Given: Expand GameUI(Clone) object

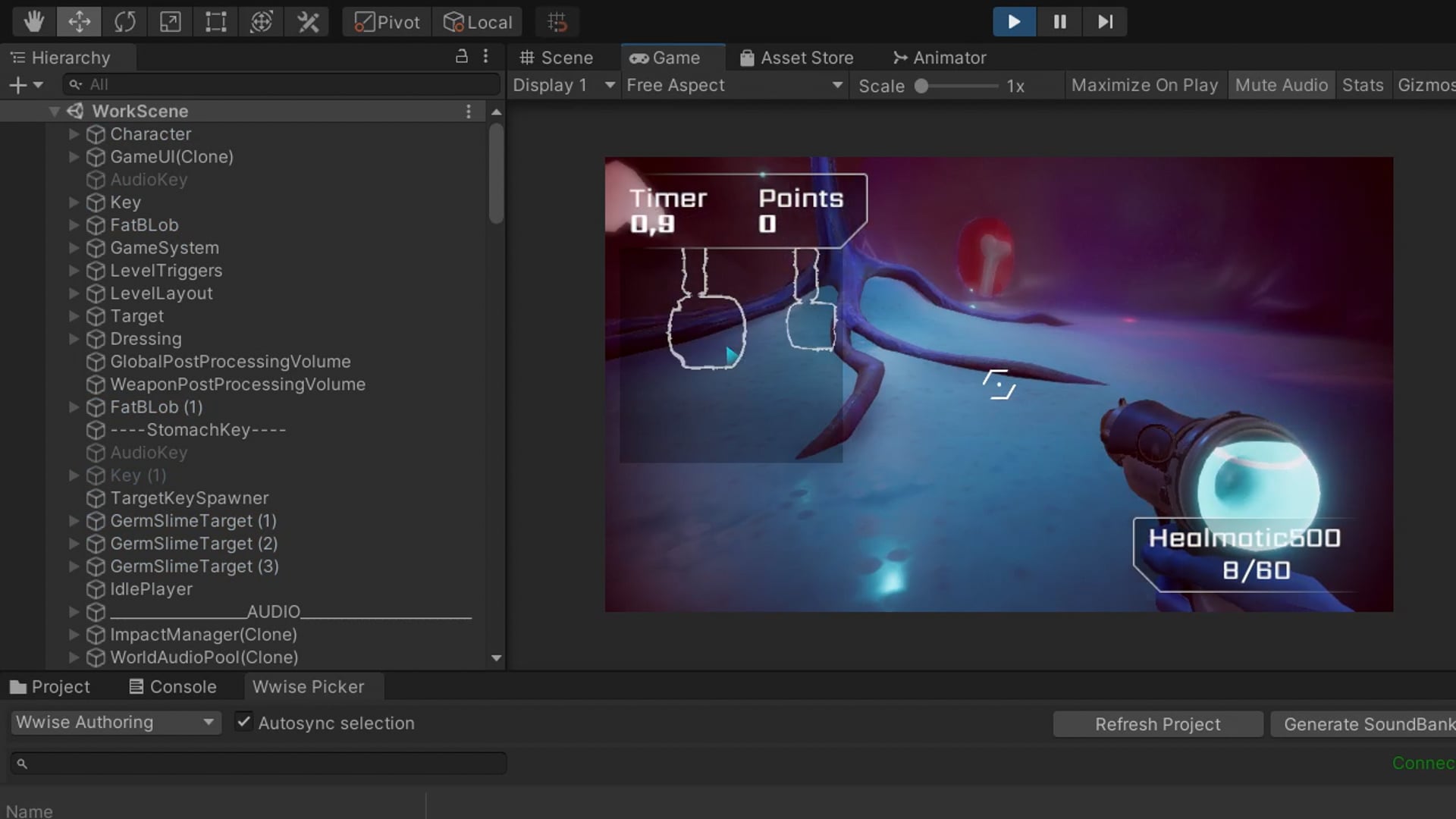Looking at the screenshot, I should [74, 157].
